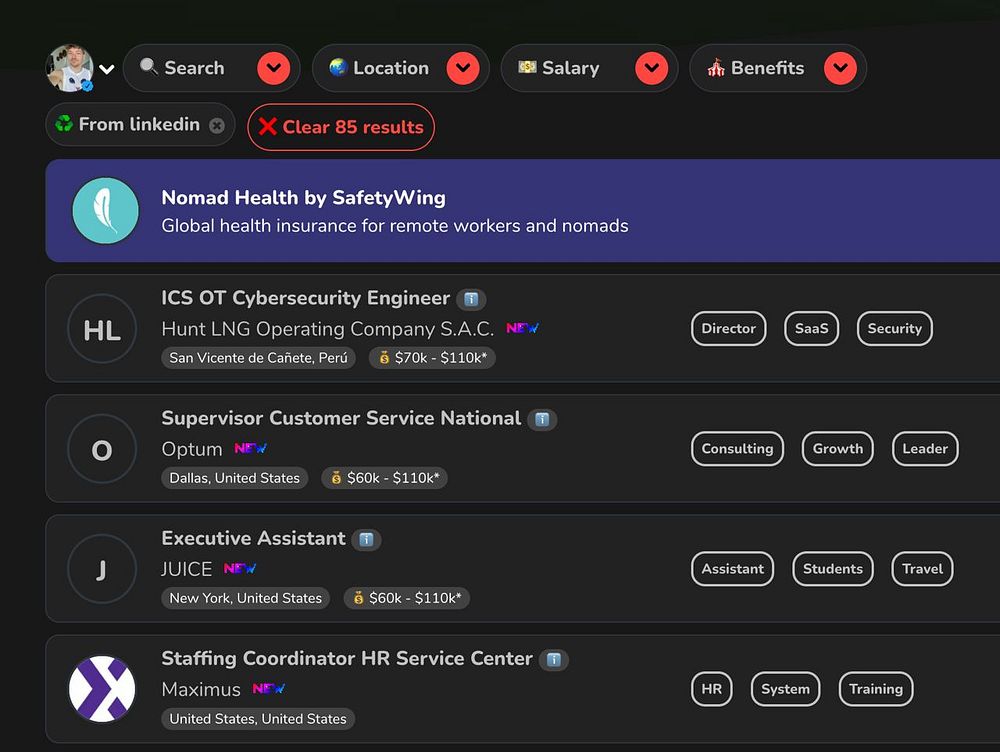The image size is (1000, 752).
Task: Click info icon beside Supervisor Customer Service National
Action: [542, 420]
